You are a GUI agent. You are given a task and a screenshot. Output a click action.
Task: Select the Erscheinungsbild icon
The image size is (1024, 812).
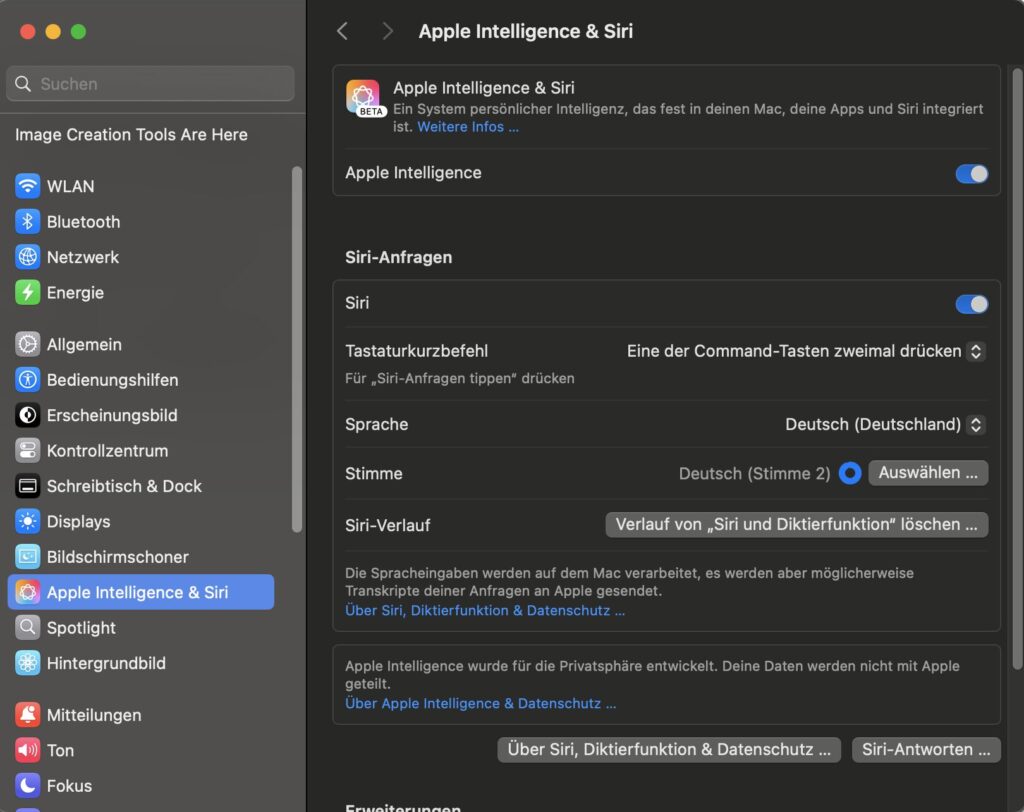(x=27, y=415)
